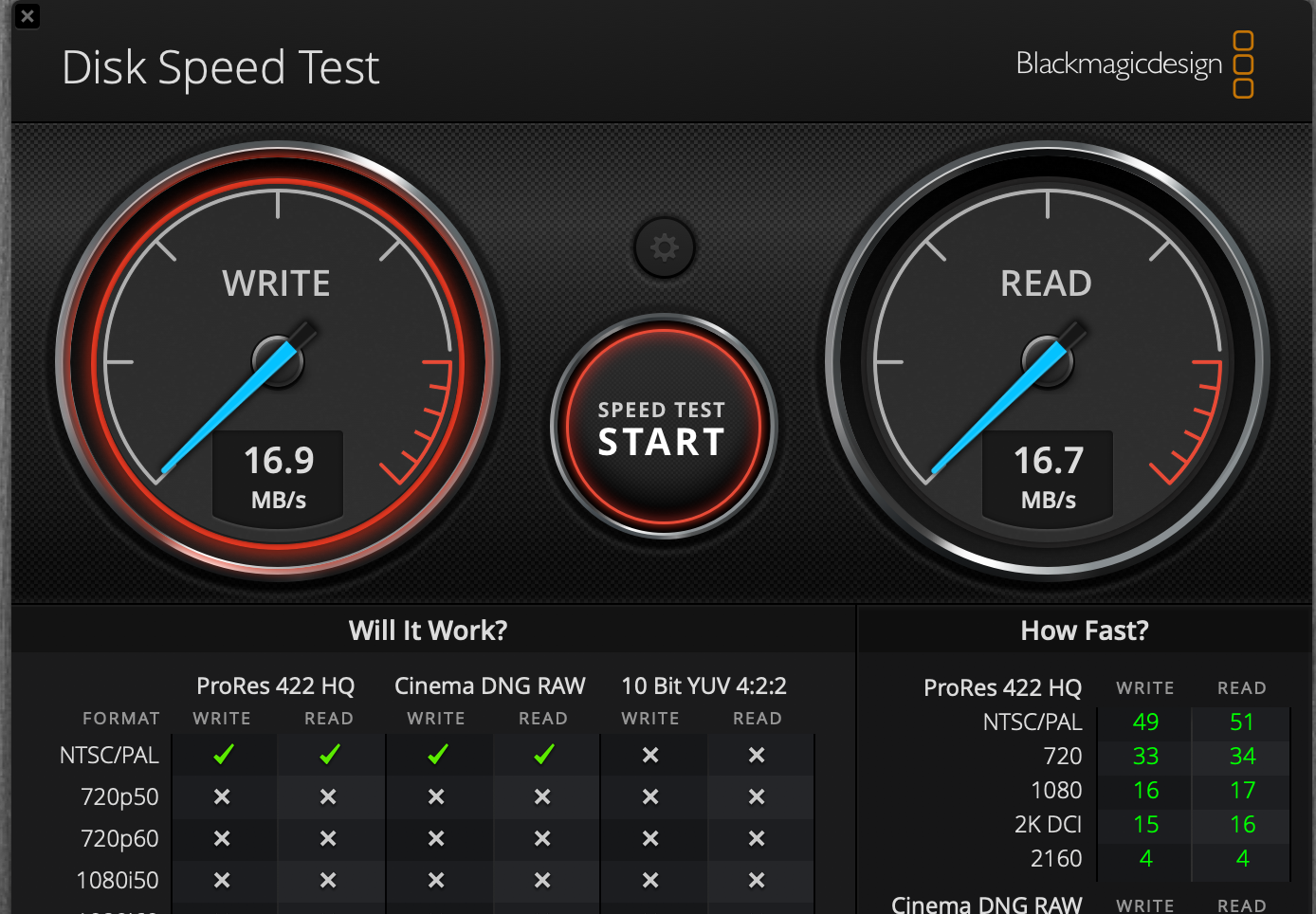
Task: Click the "Disk Speed Test" title
Action: click(x=221, y=68)
